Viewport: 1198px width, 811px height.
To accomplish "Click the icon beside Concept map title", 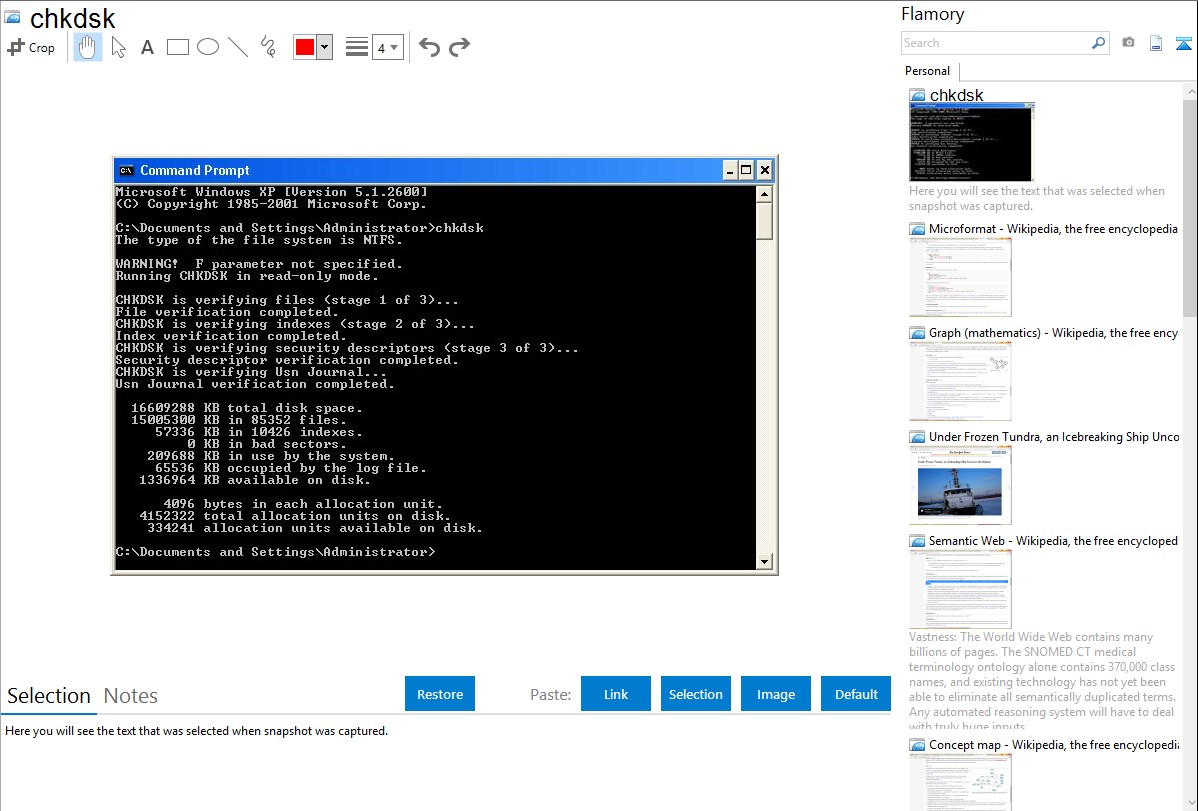I will [x=917, y=745].
